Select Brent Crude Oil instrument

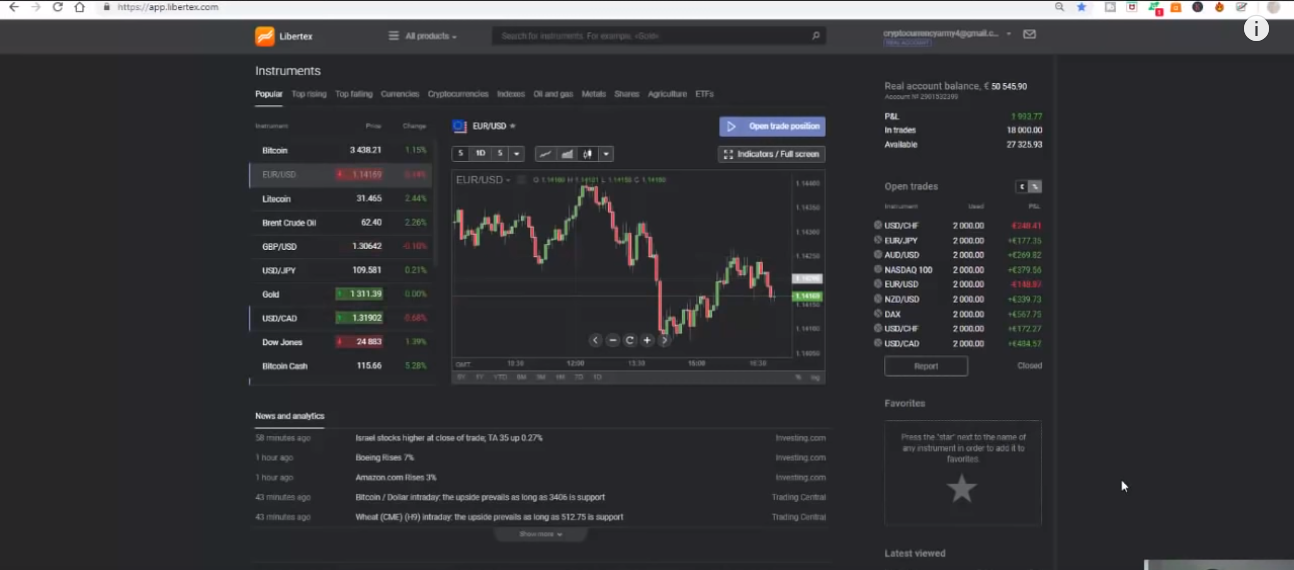(x=341, y=223)
